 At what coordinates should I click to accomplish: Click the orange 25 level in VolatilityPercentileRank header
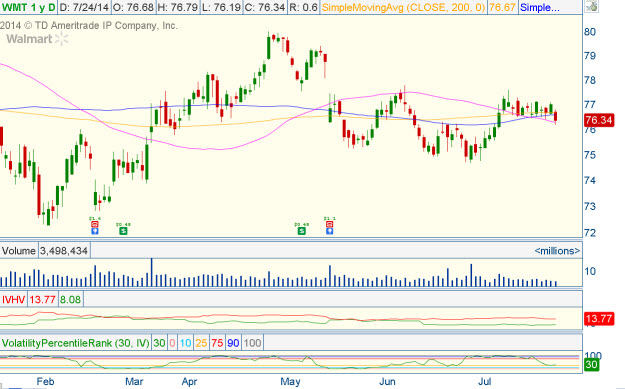201,343
